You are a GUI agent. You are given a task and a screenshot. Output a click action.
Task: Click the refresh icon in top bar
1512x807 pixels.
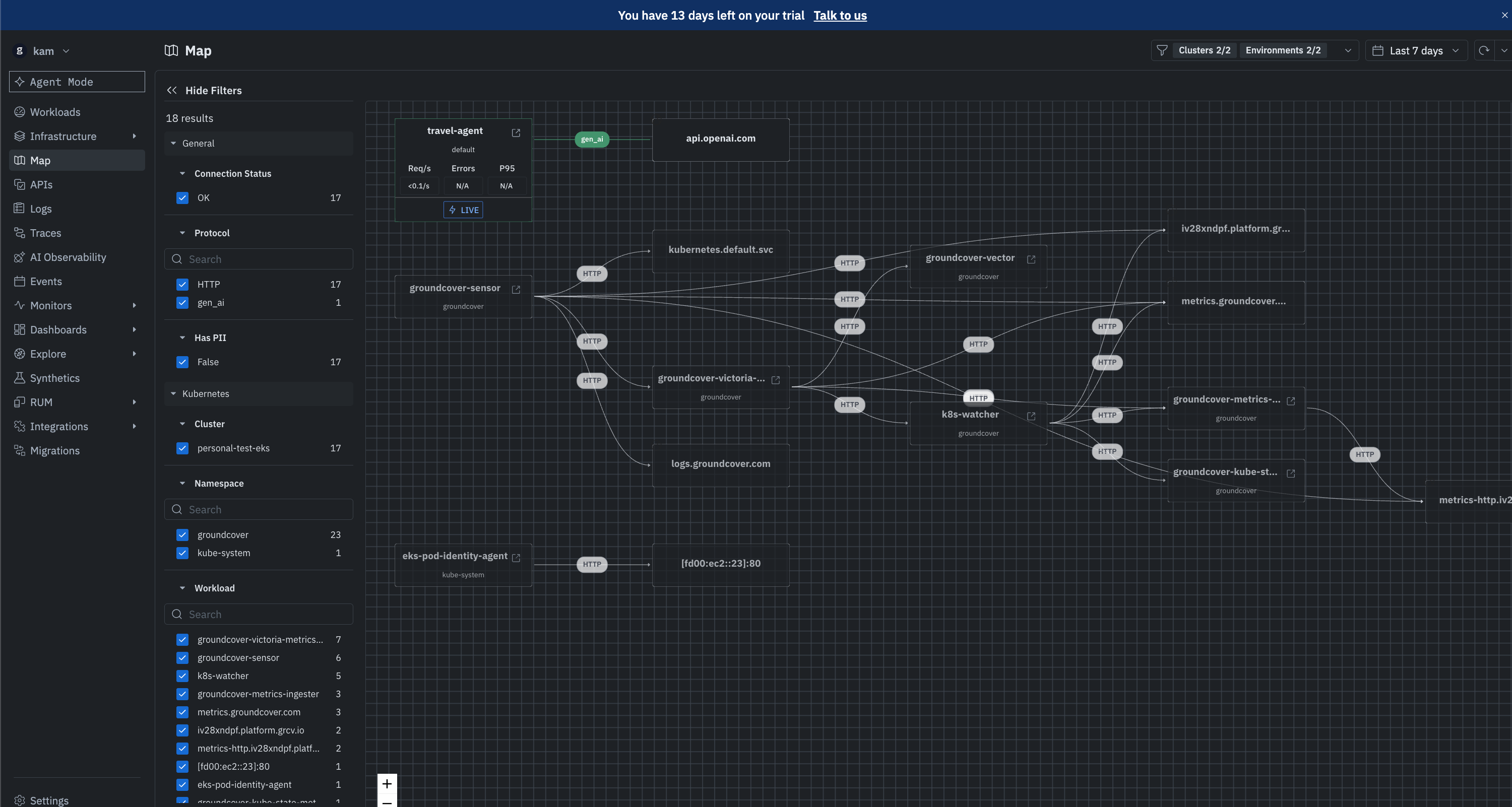pyautogui.click(x=1484, y=50)
